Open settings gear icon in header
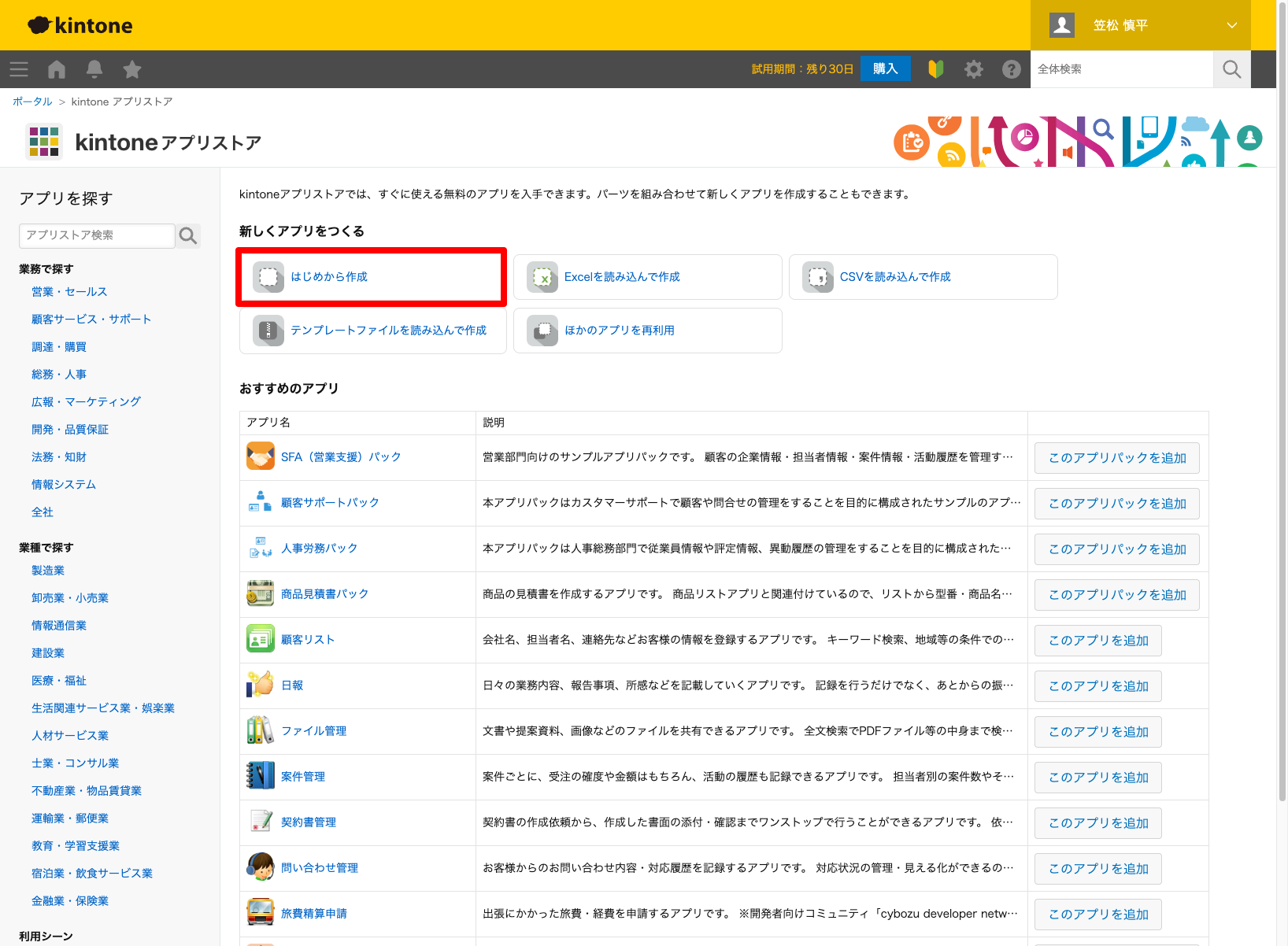This screenshot has width=1288, height=946. [974, 69]
